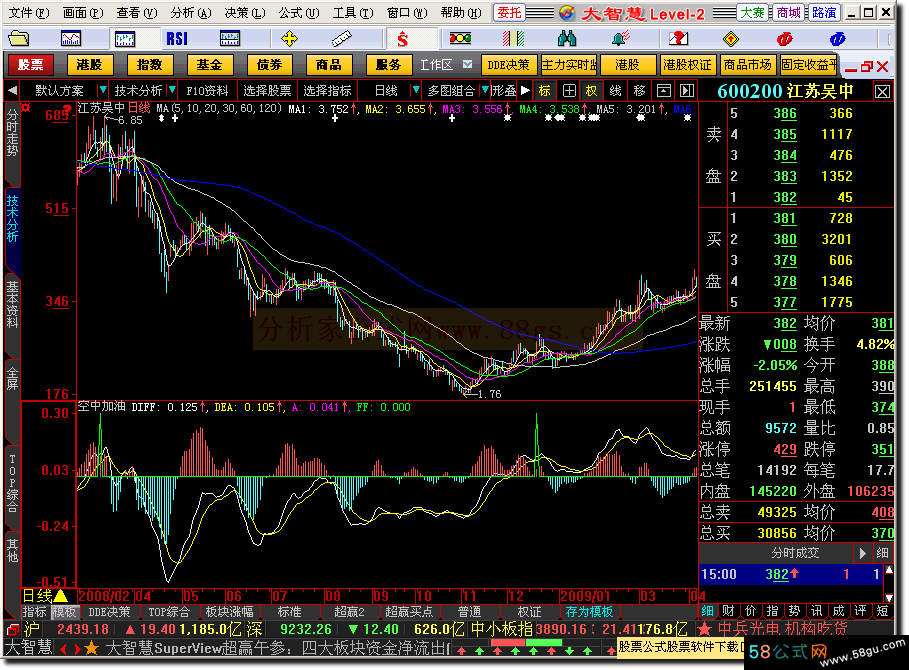Select the K-line chart toolbar icon
This screenshot has height=670, width=909.
click(x=125, y=39)
